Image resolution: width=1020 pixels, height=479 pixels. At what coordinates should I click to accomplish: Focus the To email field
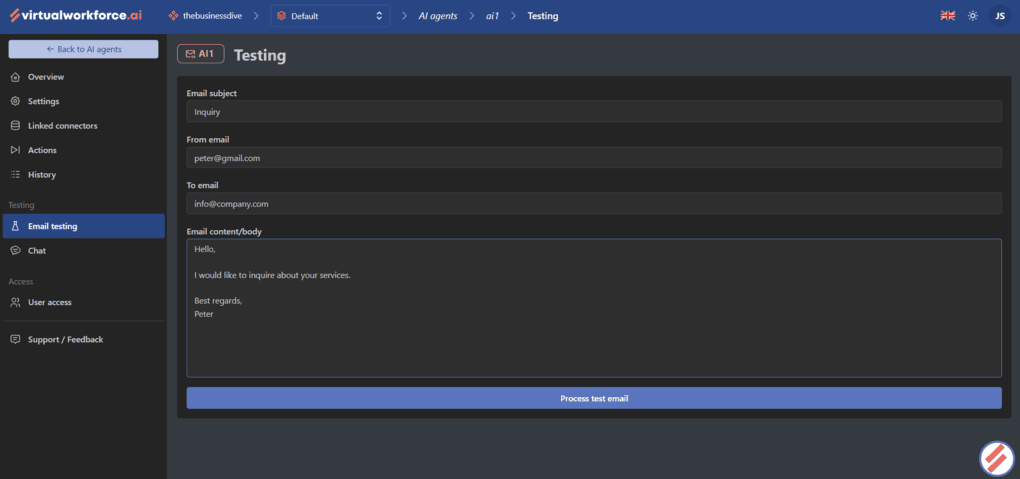[x=594, y=204]
